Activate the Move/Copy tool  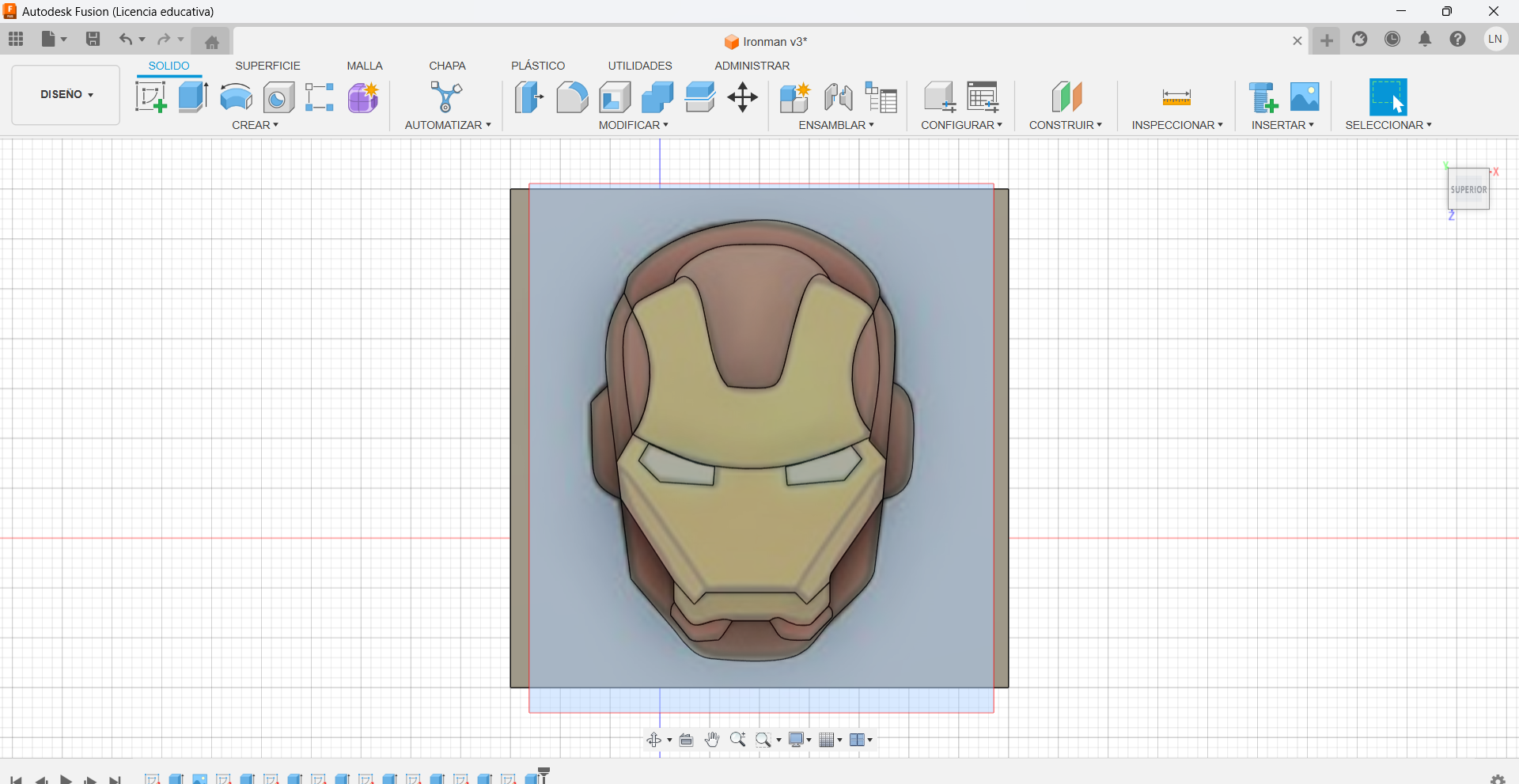click(743, 97)
